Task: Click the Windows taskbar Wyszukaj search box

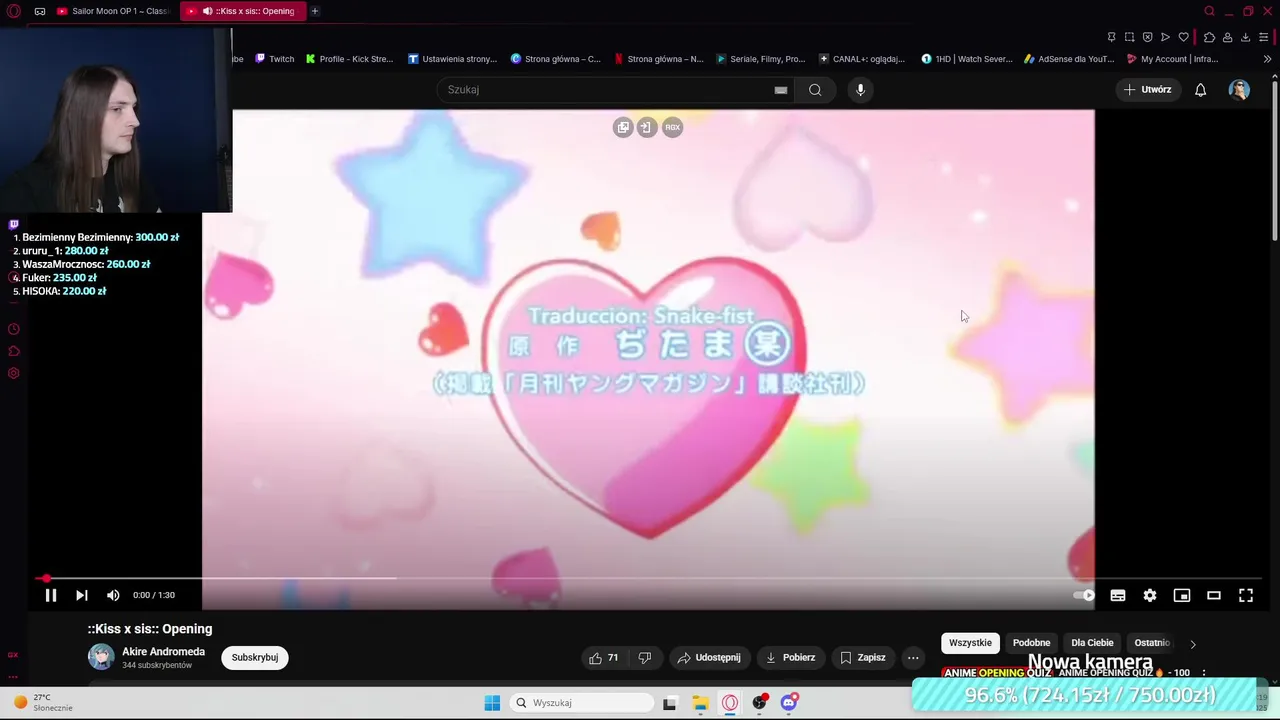Action: 582,703
